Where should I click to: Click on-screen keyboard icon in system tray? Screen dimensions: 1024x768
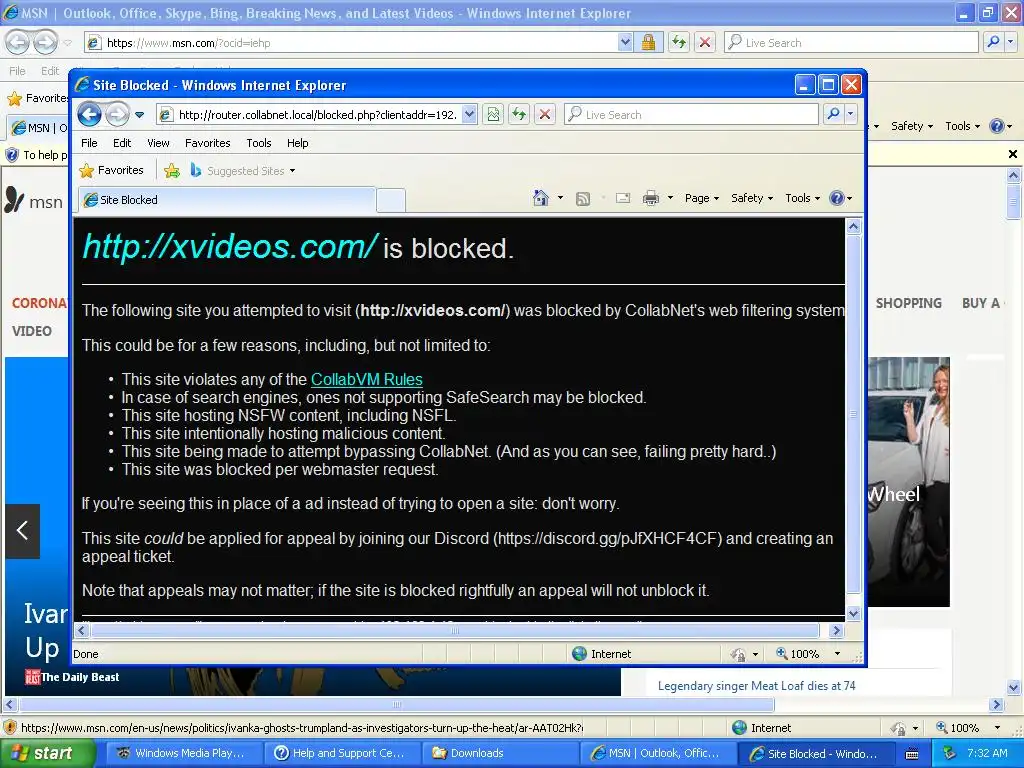click(912, 754)
